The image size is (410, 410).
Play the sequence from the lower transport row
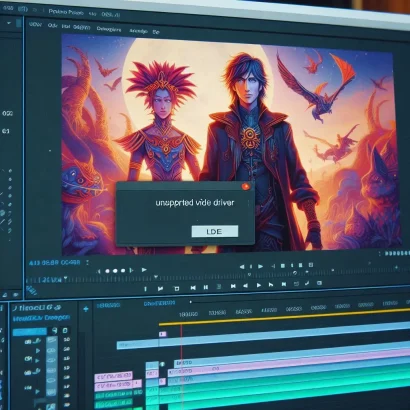pyautogui.click(x=259, y=285)
